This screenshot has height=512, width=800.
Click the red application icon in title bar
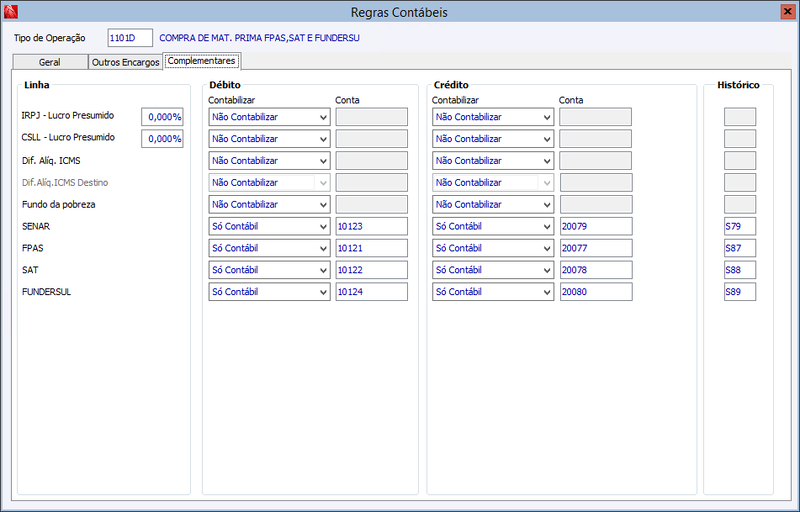coord(10,11)
